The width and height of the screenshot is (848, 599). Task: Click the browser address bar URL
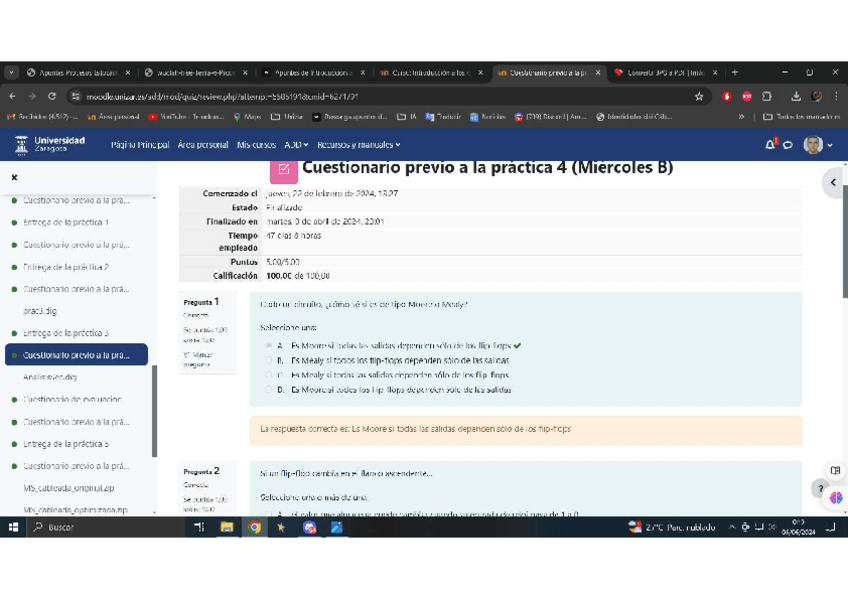pos(223,96)
